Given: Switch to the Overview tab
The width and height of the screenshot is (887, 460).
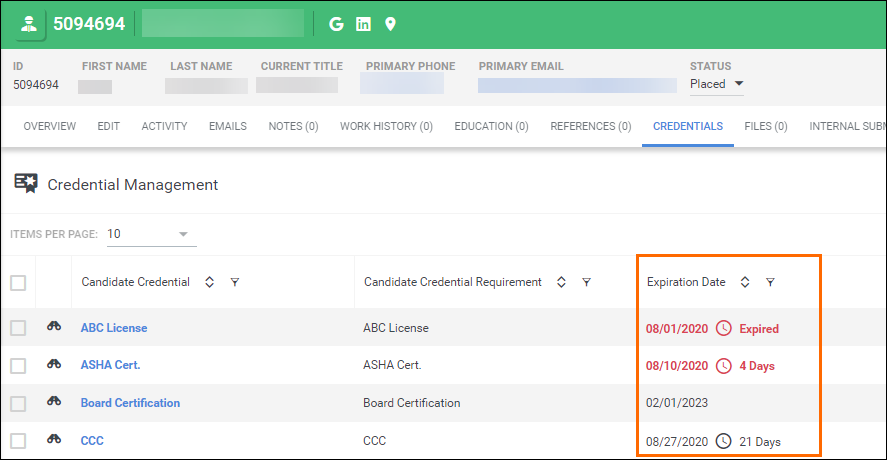Looking at the screenshot, I should tap(50, 126).
